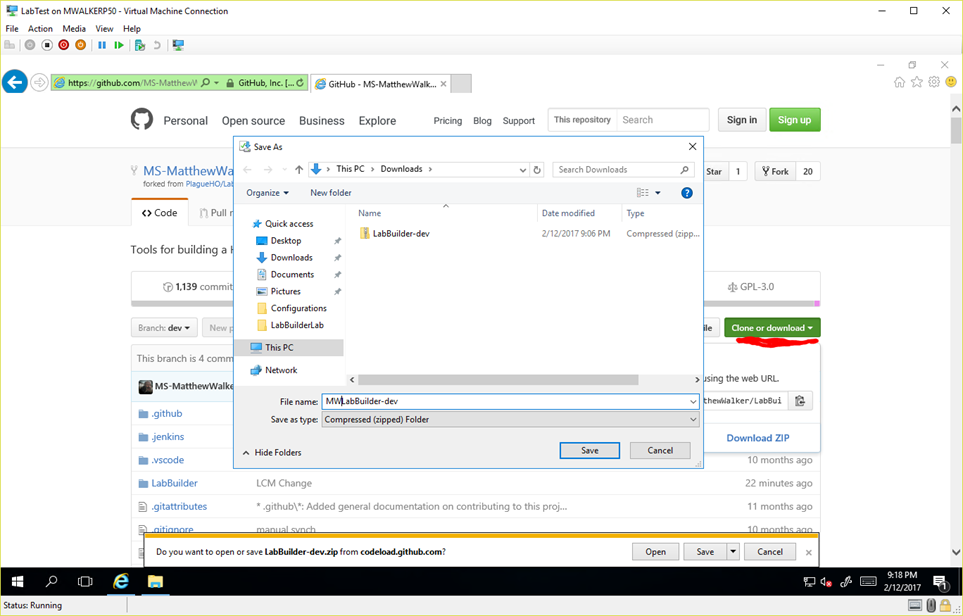Open Save split-button arrow in download bar
The height and width of the screenshot is (616, 963).
[733, 552]
